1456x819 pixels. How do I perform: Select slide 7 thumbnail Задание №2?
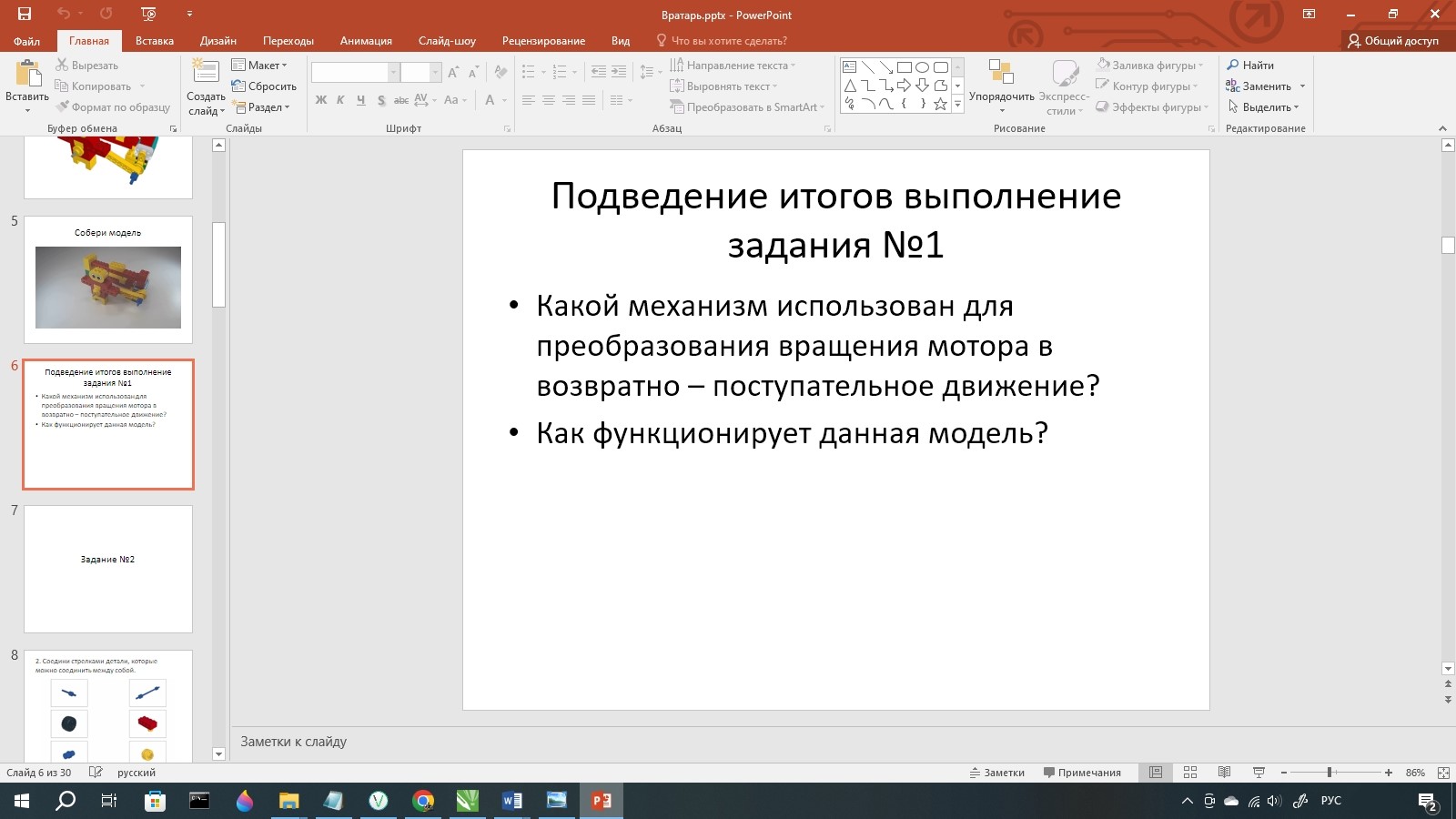(108, 569)
